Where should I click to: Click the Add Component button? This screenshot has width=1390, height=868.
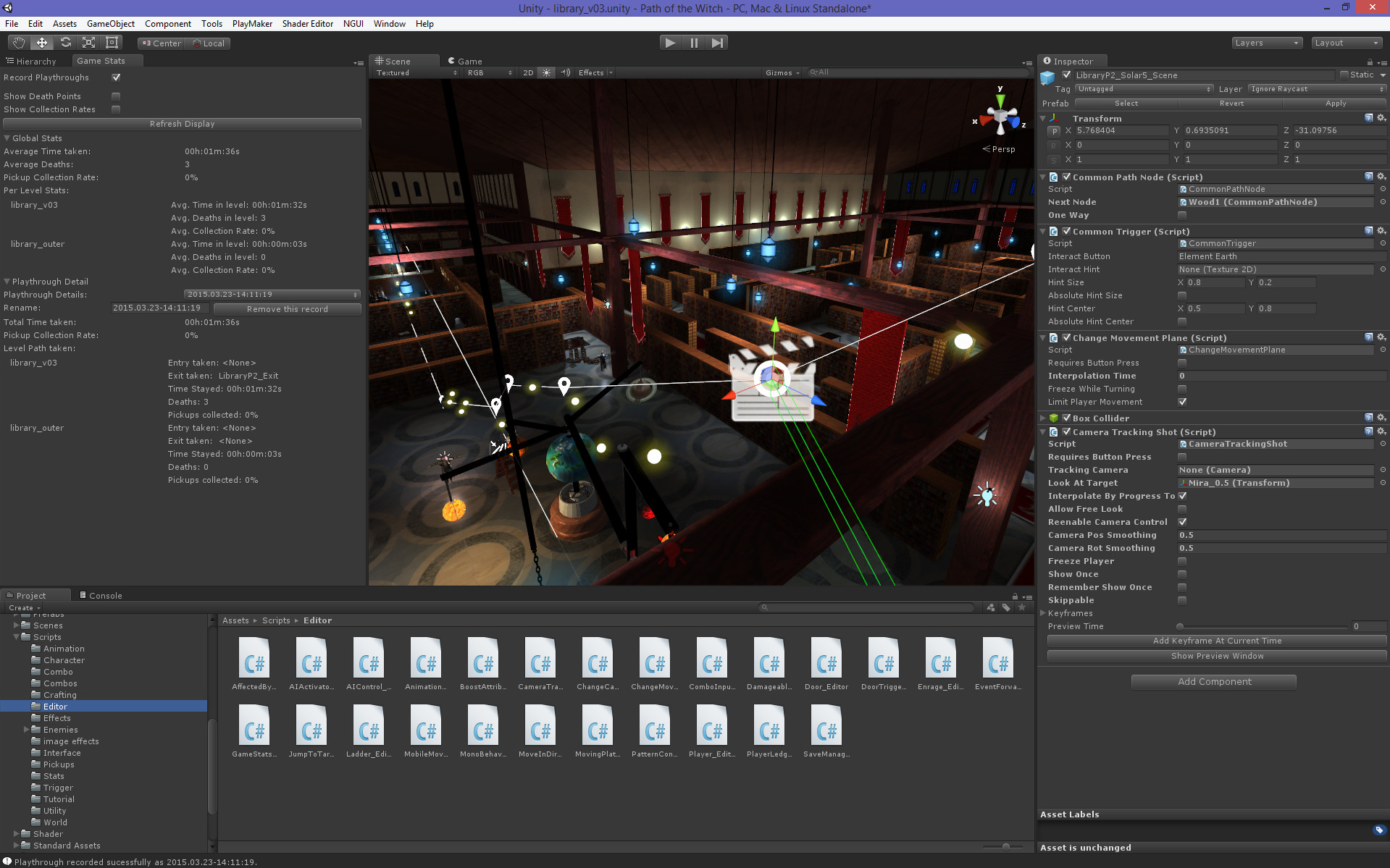pyautogui.click(x=1214, y=681)
